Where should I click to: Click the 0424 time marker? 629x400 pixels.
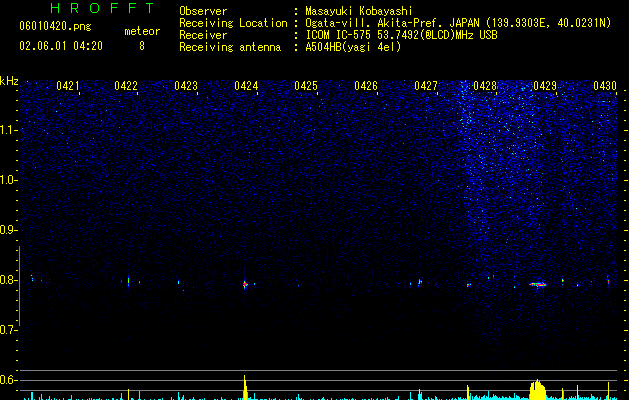point(246,86)
